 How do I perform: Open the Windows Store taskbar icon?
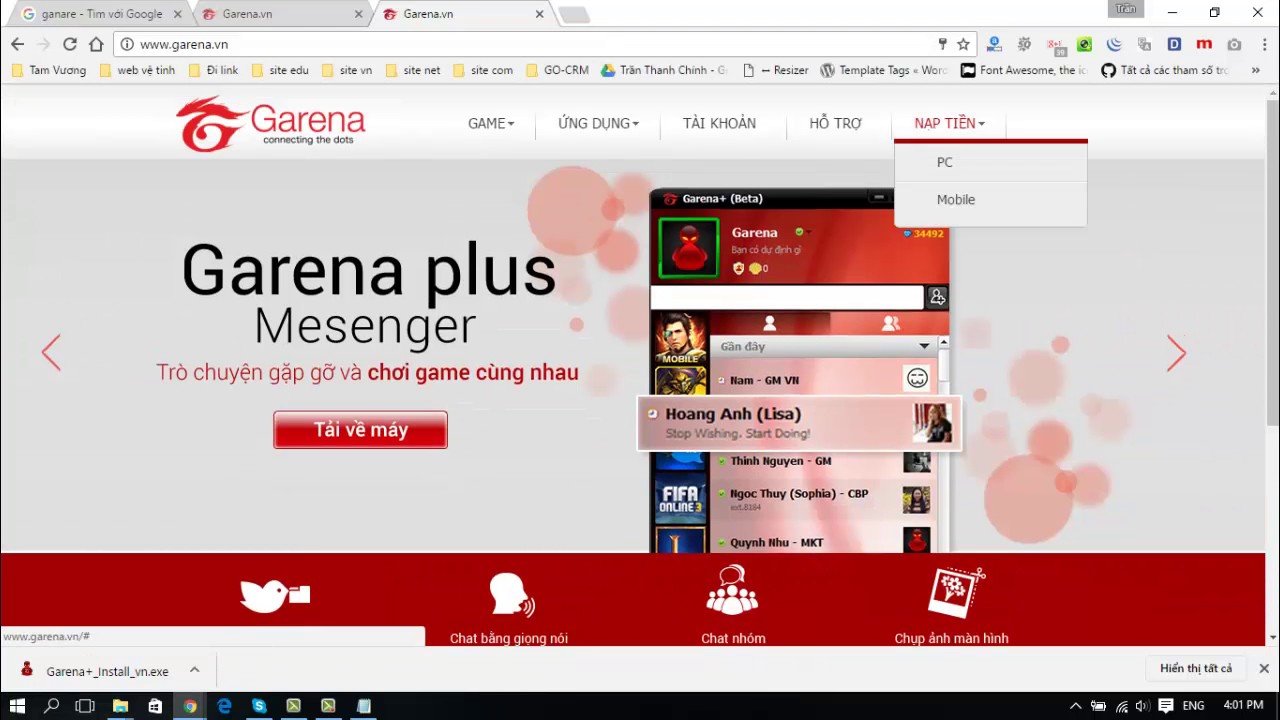pos(155,706)
